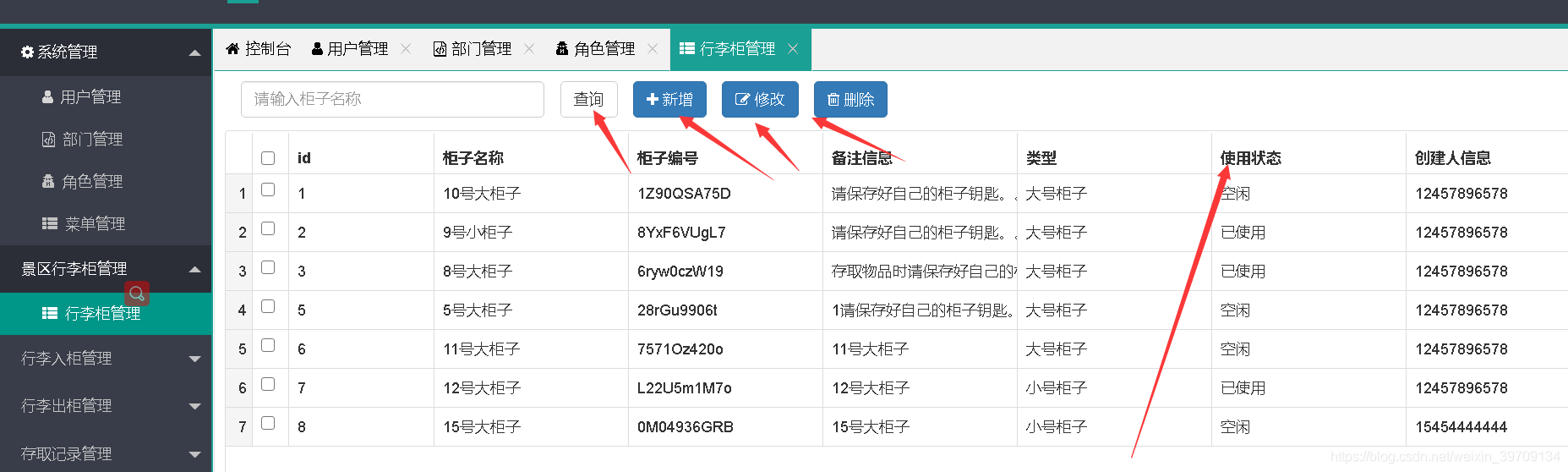Check the row for 11号大柜子

click(268, 345)
